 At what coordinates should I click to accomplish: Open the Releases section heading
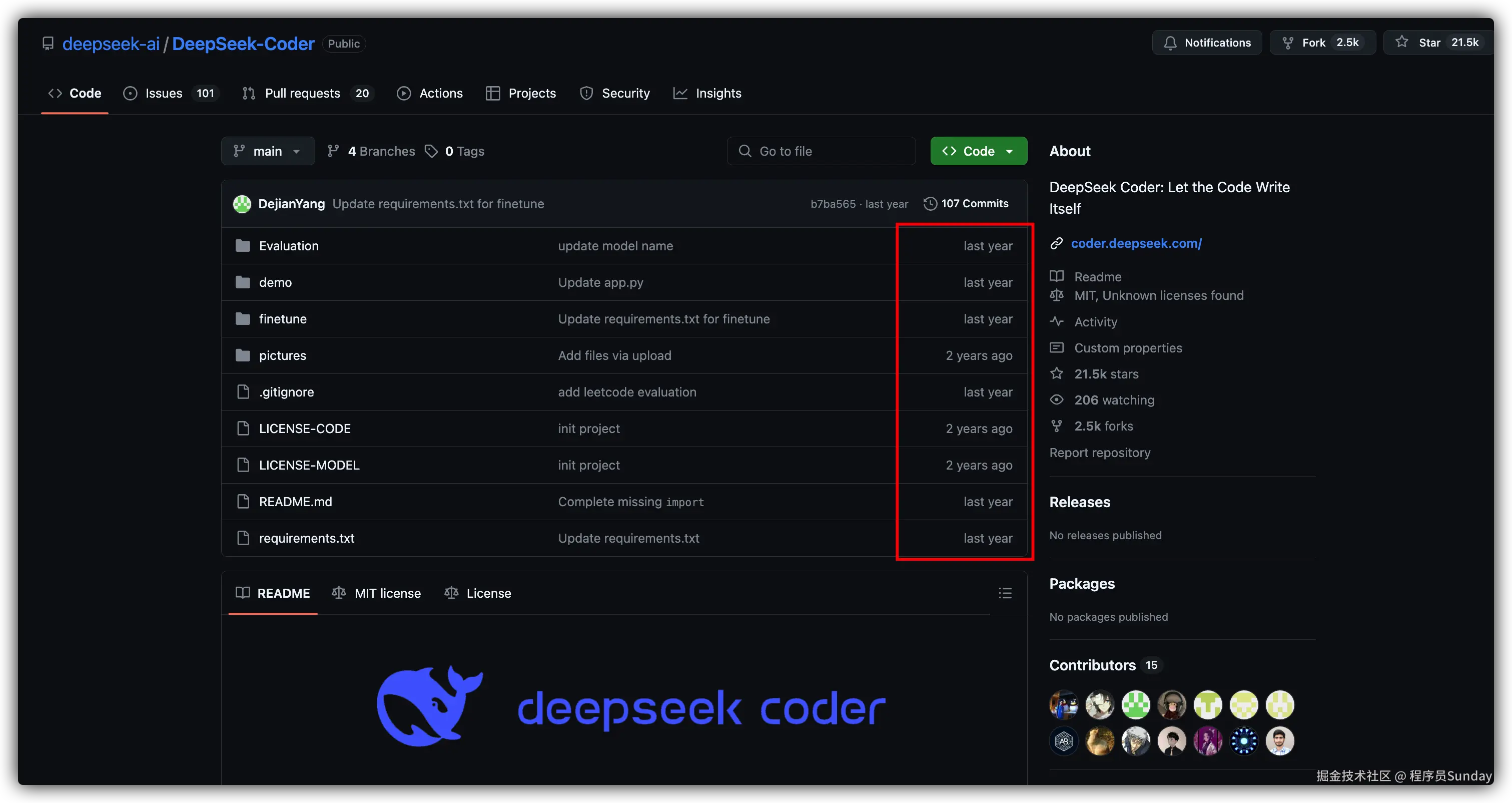tap(1079, 502)
